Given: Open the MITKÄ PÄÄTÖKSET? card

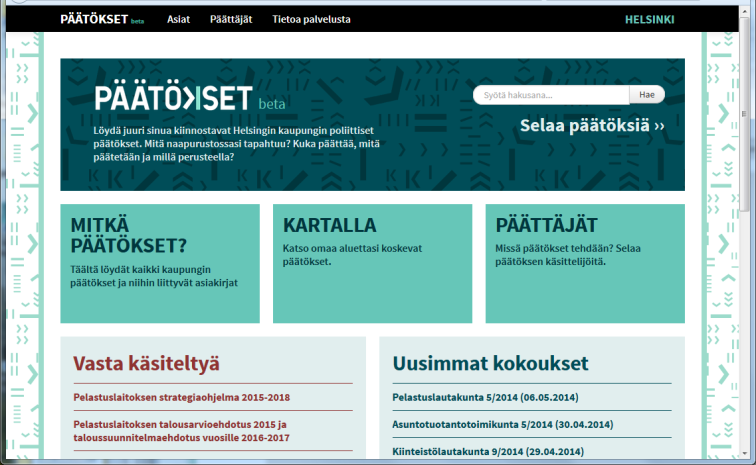Looking at the screenshot, I should click(160, 263).
